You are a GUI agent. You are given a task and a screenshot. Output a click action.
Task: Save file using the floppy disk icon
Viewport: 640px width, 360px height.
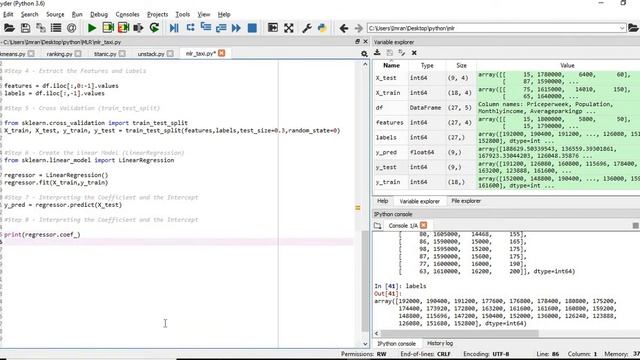25,28
